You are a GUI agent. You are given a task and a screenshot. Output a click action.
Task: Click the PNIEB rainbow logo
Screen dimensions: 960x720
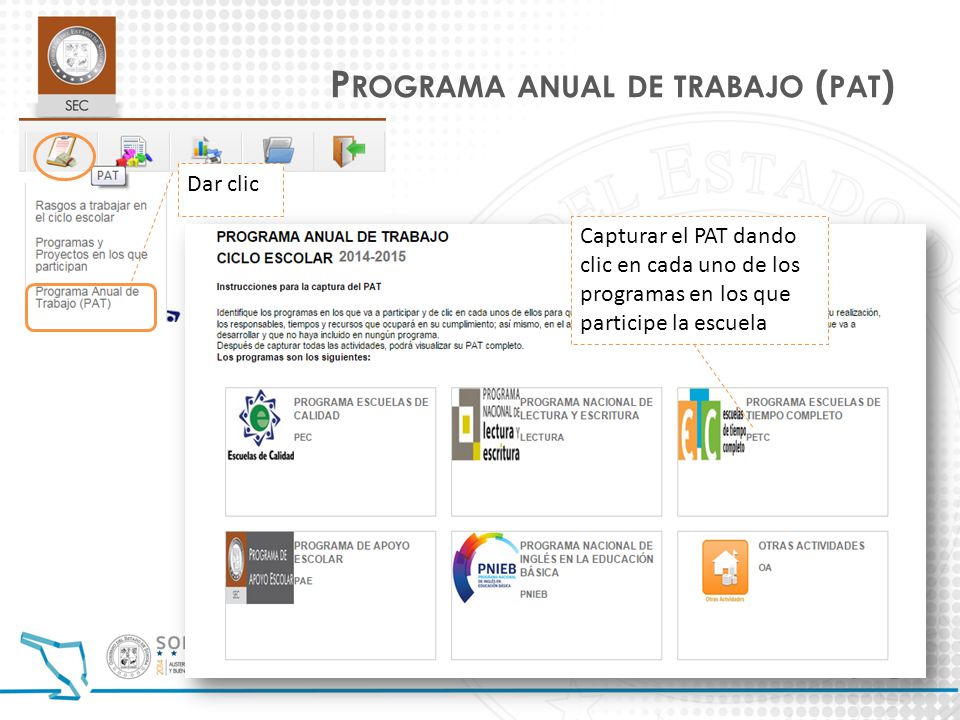point(486,567)
